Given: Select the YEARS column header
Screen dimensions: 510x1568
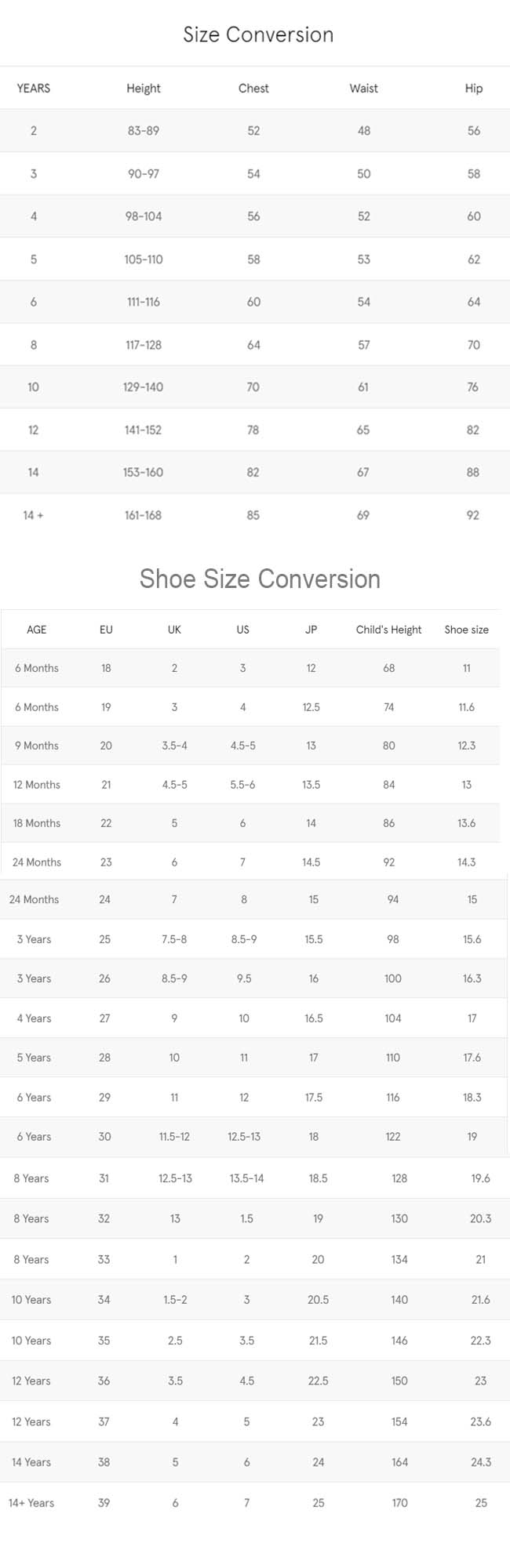Looking at the screenshot, I should point(34,89).
